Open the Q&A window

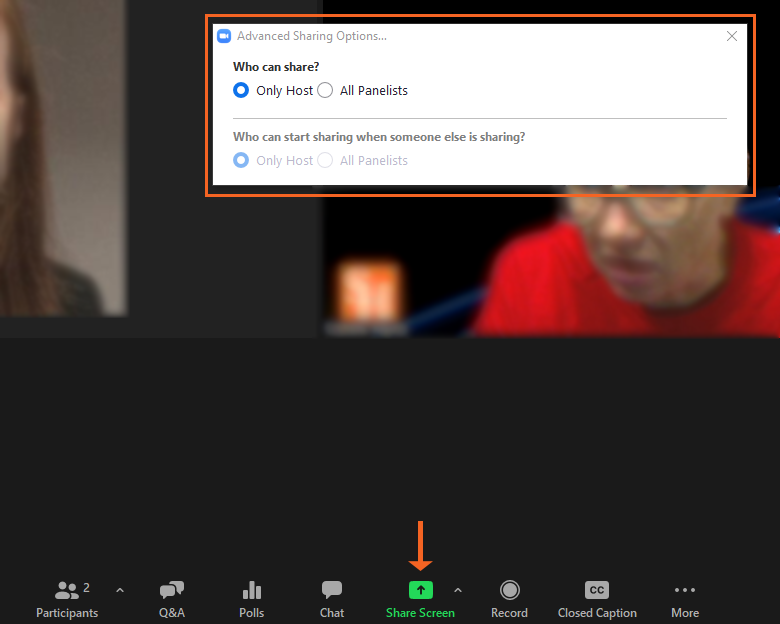click(172, 598)
